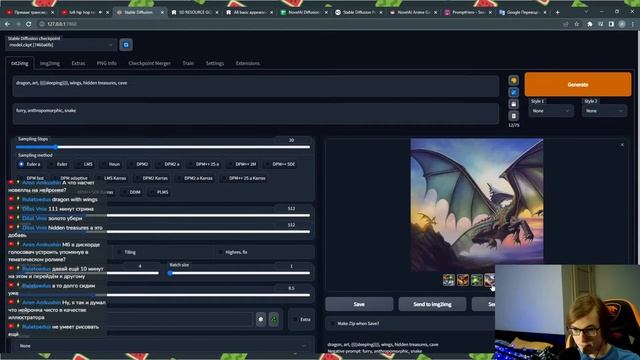Click the reuse seed recycle icon
The width and height of the screenshot is (640, 360).
tap(274, 319)
